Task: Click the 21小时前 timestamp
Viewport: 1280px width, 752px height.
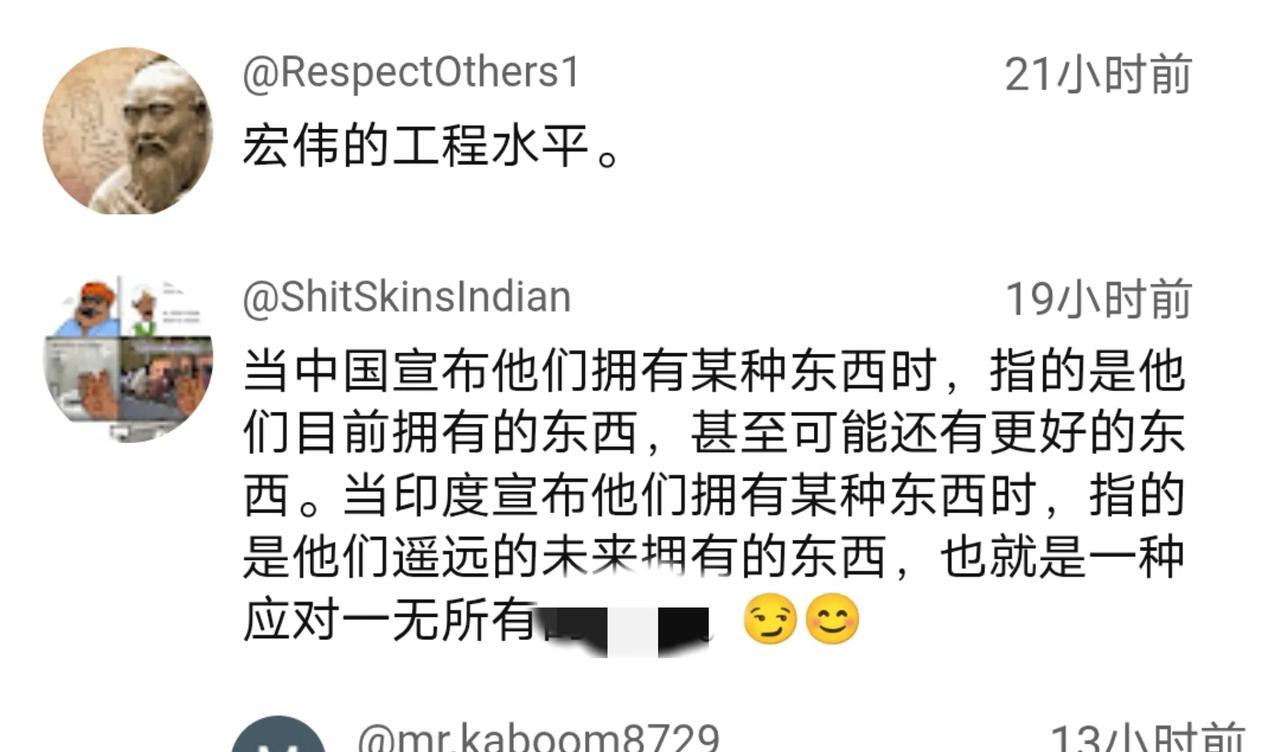Action: [x=1098, y=75]
